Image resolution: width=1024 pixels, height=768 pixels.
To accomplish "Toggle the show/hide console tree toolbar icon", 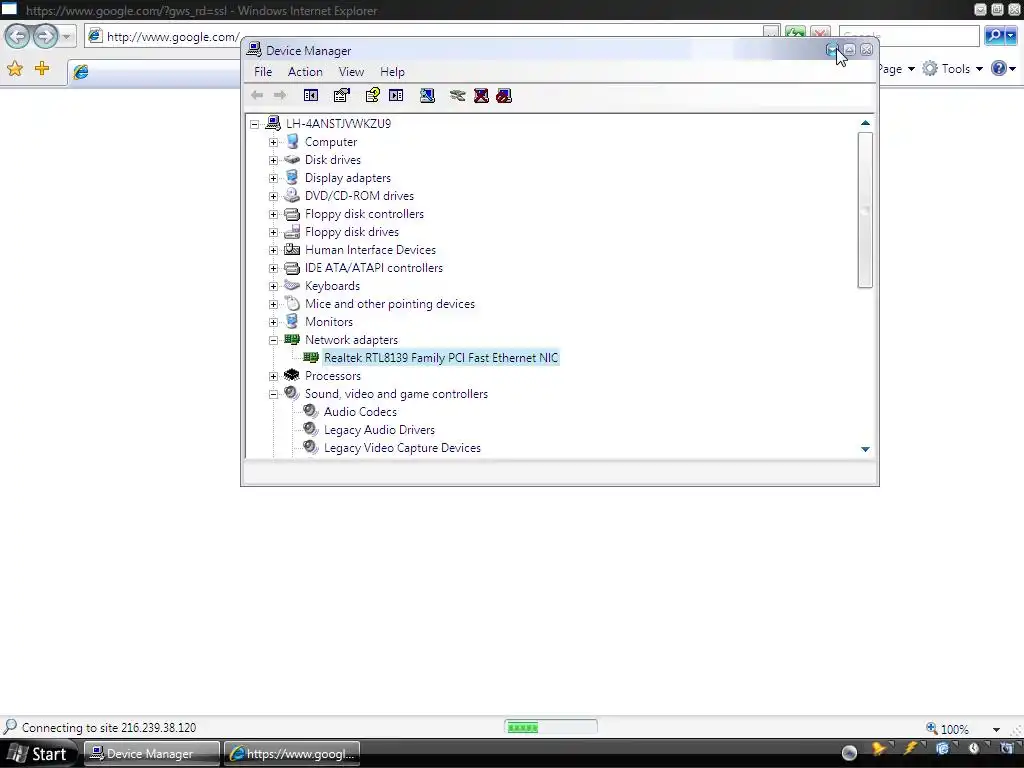I will (x=311, y=95).
